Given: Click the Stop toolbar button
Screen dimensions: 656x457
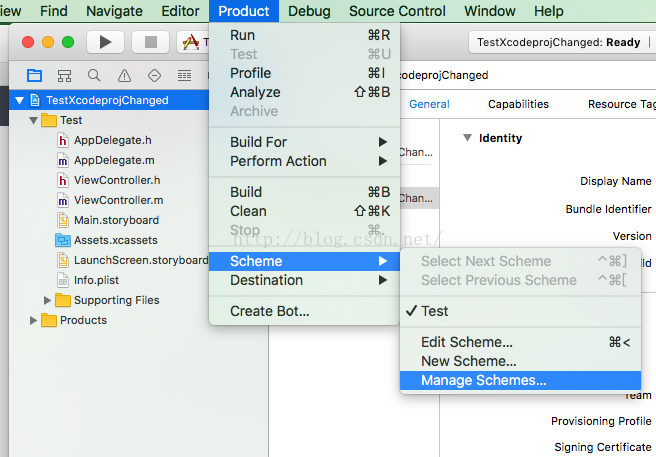Looking at the screenshot, I should click(x=151, y=42).
